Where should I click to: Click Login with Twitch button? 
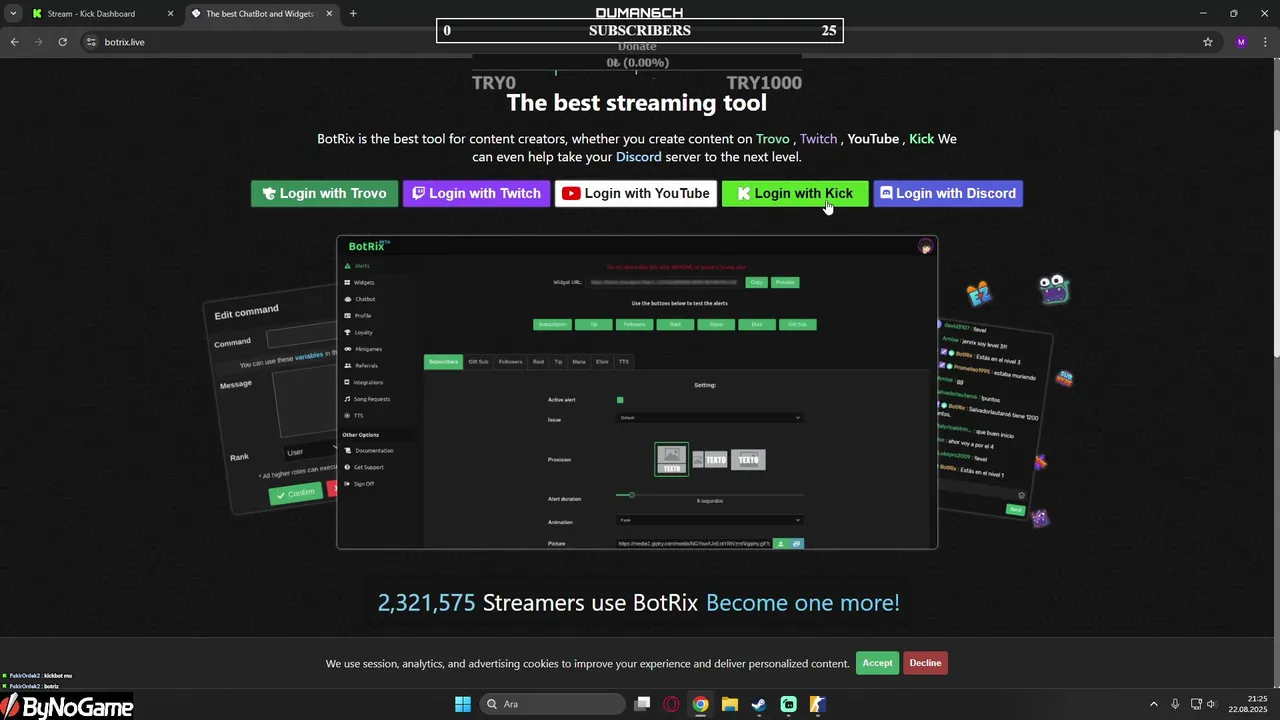click(476, 194)
